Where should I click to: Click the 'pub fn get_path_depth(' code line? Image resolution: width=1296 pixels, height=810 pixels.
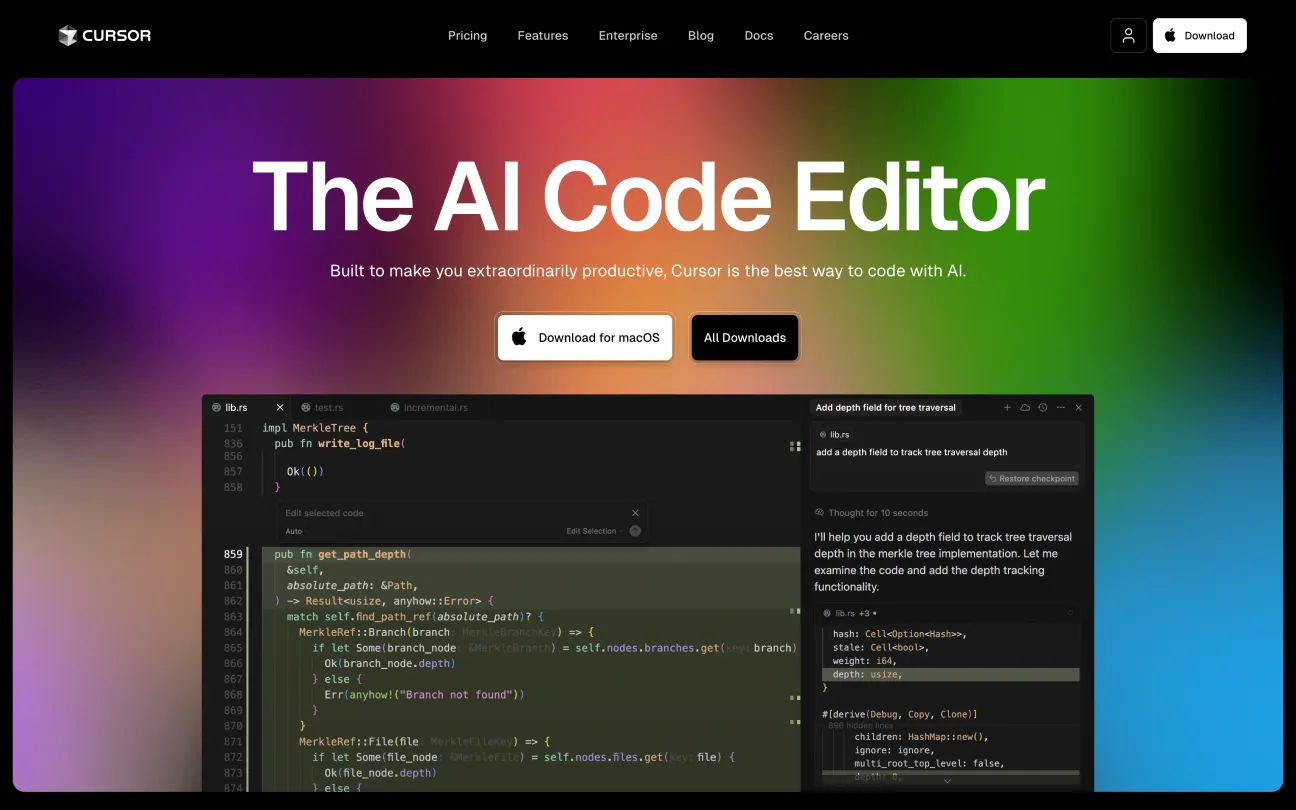[343, 554]
